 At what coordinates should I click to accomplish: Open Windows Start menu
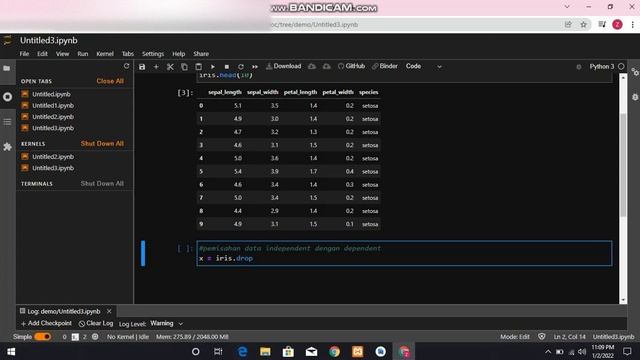pyautogui.click(x=11, y=351)
